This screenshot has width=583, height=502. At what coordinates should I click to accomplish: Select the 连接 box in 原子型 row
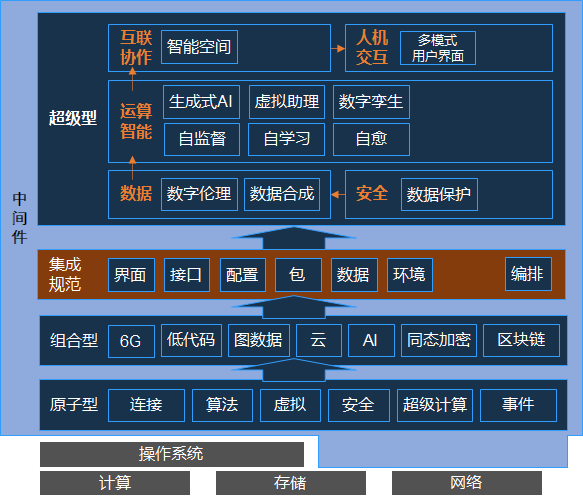(x=146, y=405)
